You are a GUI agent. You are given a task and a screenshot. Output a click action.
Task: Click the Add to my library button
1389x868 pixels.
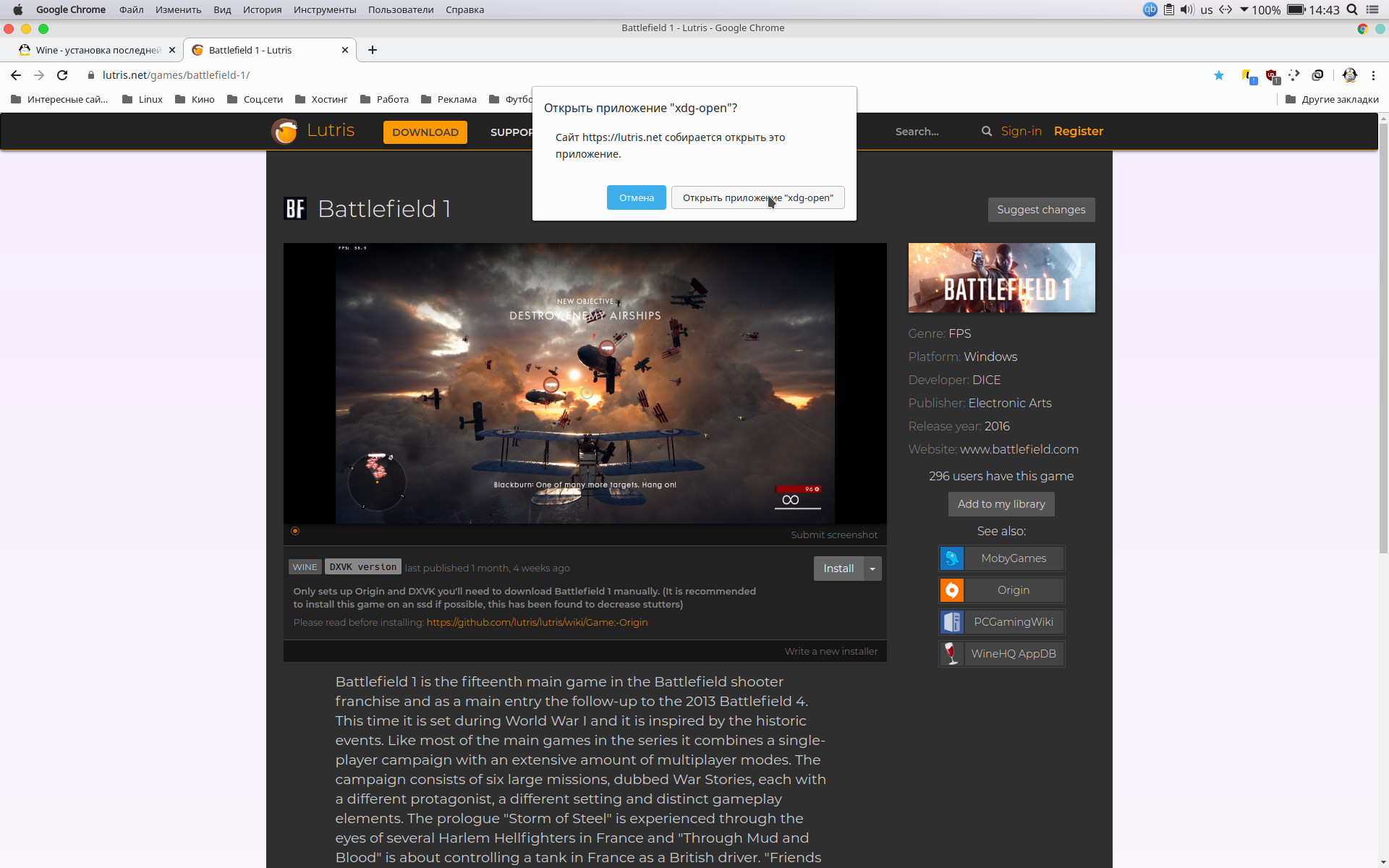click(1001, 504)
